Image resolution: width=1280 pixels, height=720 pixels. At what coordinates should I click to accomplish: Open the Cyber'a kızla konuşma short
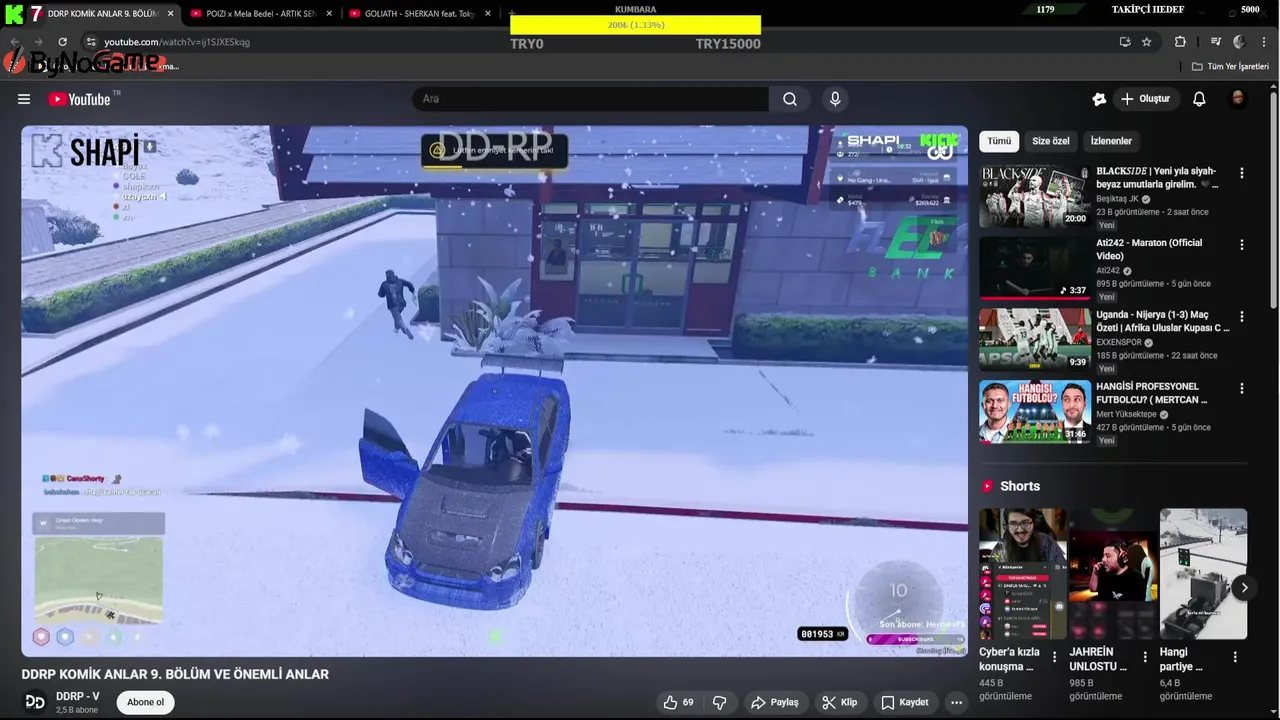click(1023, 574)
